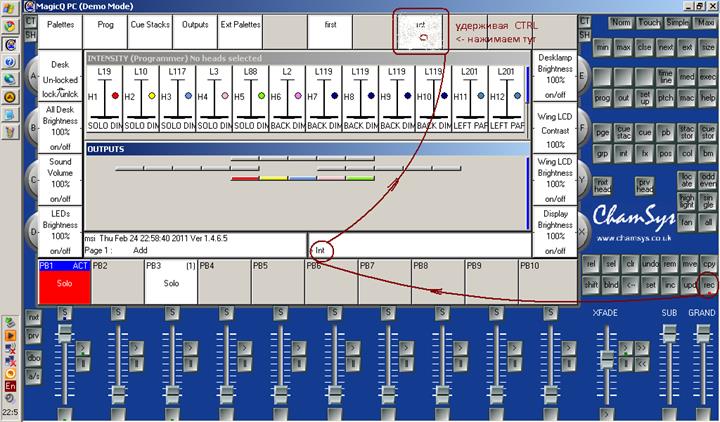Toggle the odd even button

point(708,180)
